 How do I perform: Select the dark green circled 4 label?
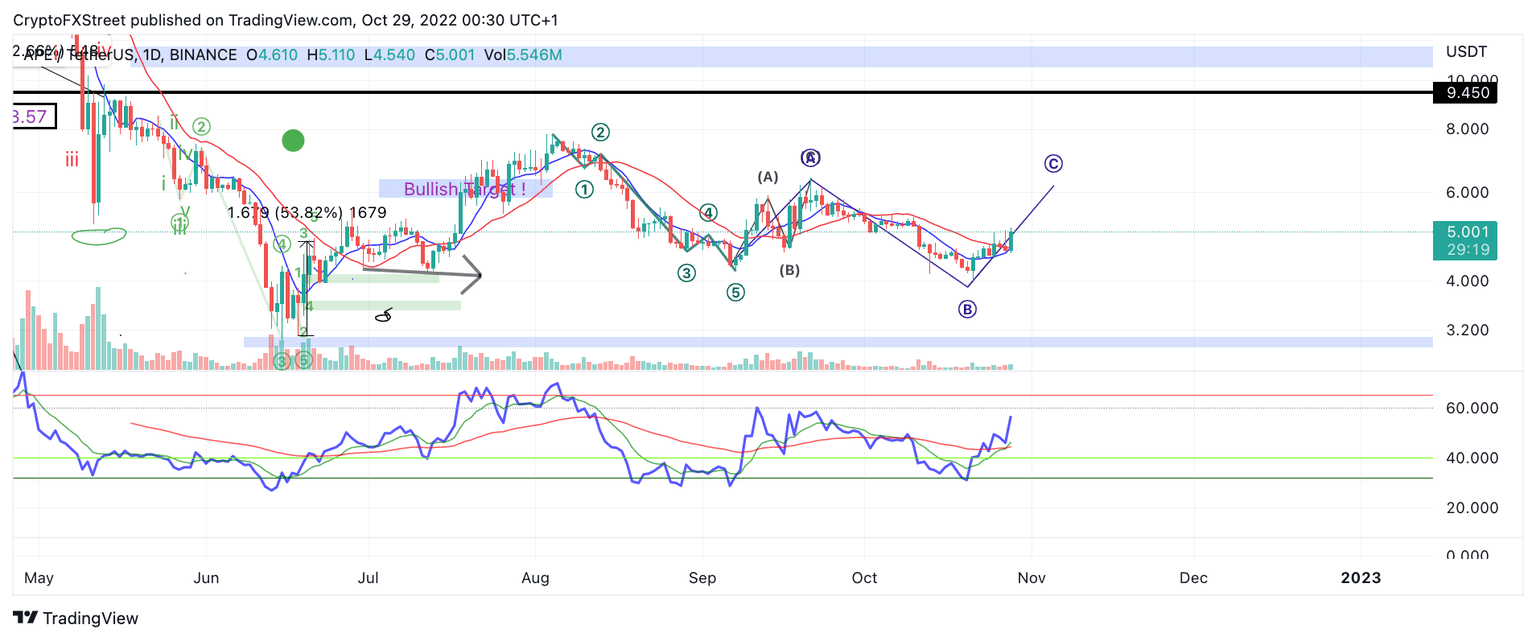pos(708,212)
